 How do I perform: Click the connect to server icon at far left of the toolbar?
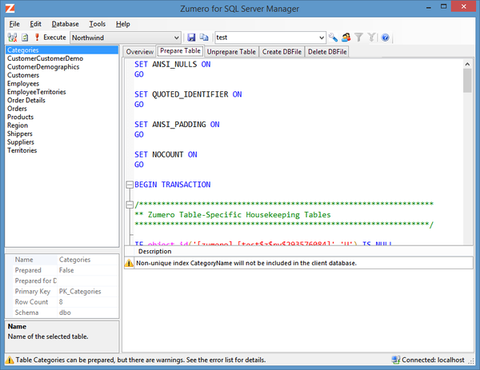point(12,37)
